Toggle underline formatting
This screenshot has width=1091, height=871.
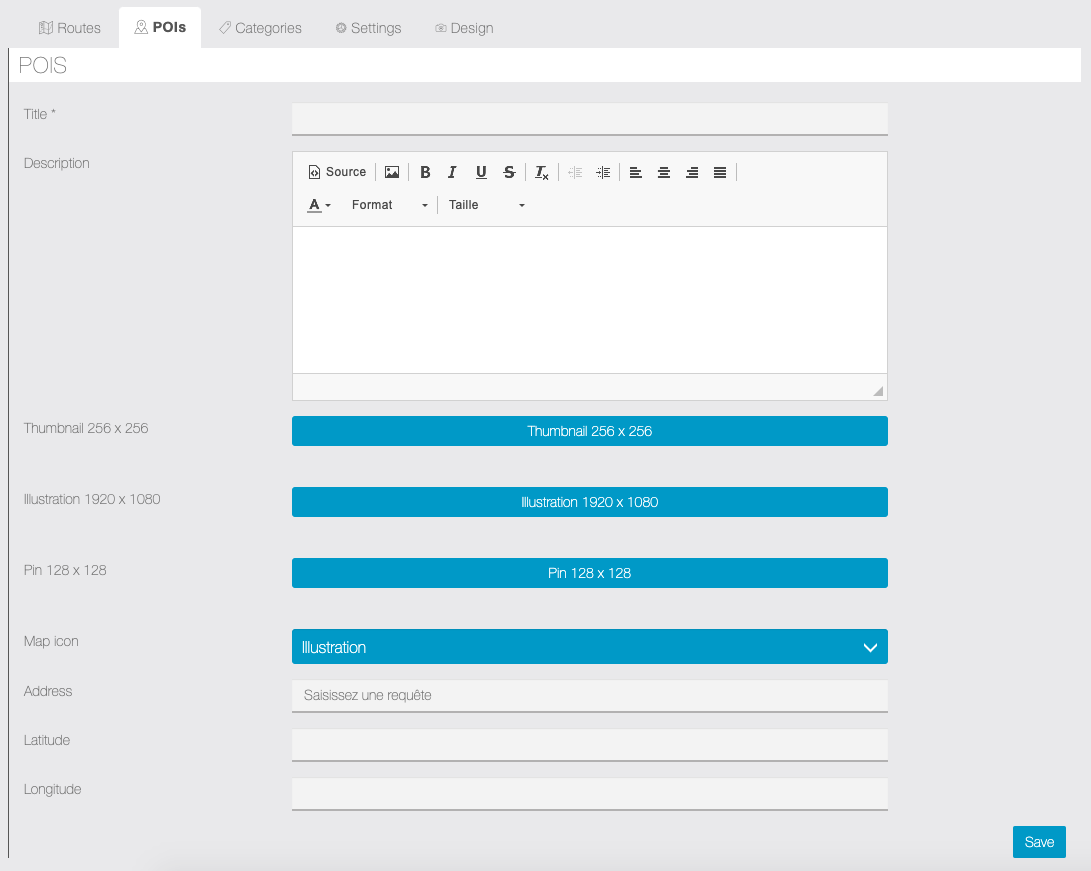(481, 172)
